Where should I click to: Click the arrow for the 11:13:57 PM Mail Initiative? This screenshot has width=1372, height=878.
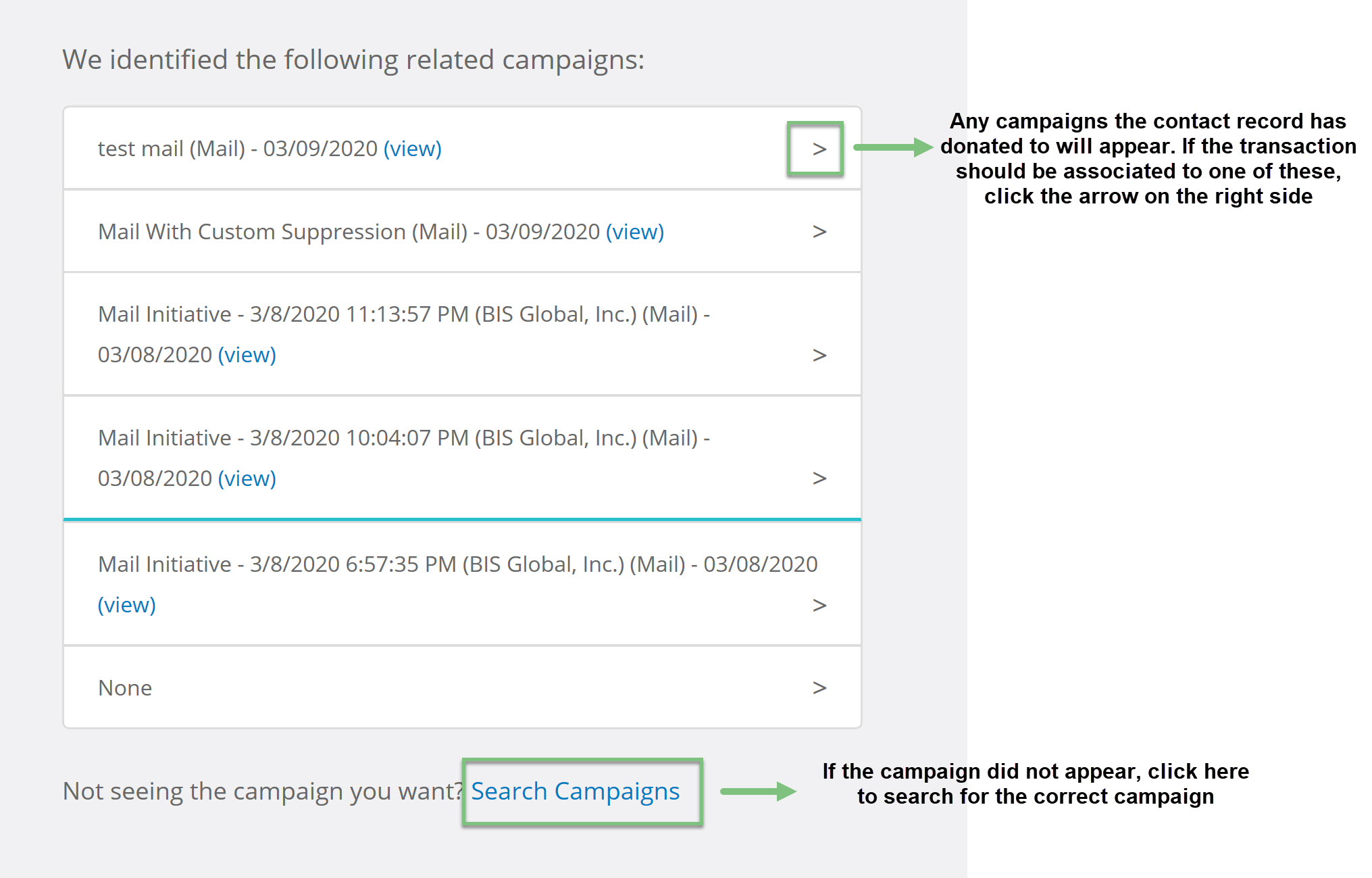(819, 355)
